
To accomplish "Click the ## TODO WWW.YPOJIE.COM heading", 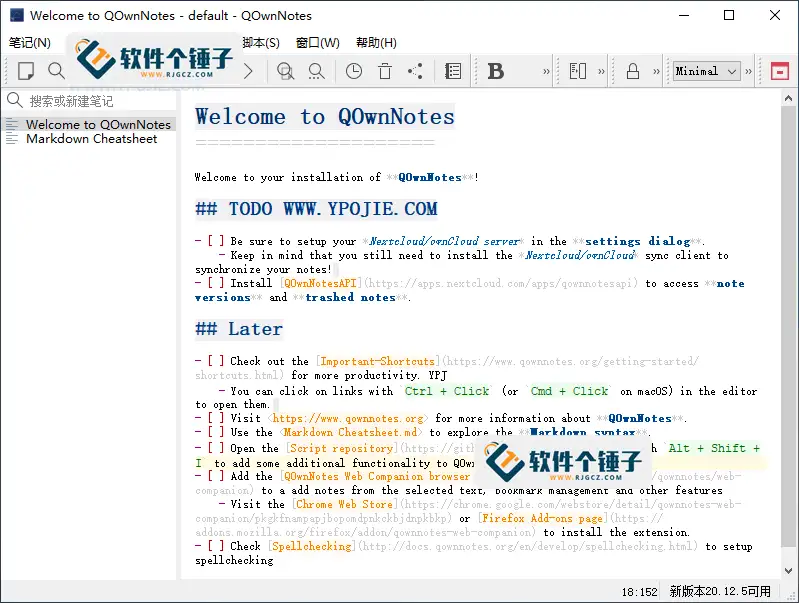I will [316, 208].
